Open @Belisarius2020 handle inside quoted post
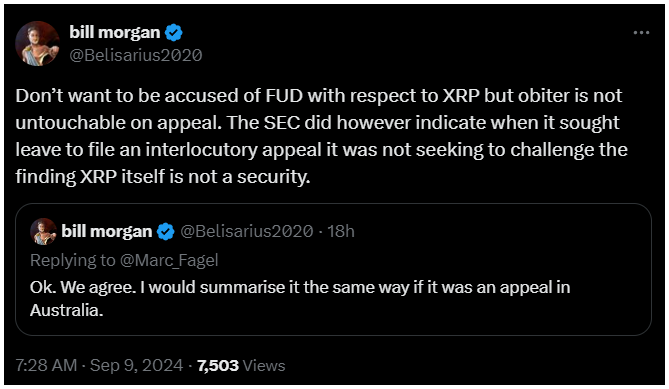Image resolution: width=669 pixels, height=389 pixels. 247,231
